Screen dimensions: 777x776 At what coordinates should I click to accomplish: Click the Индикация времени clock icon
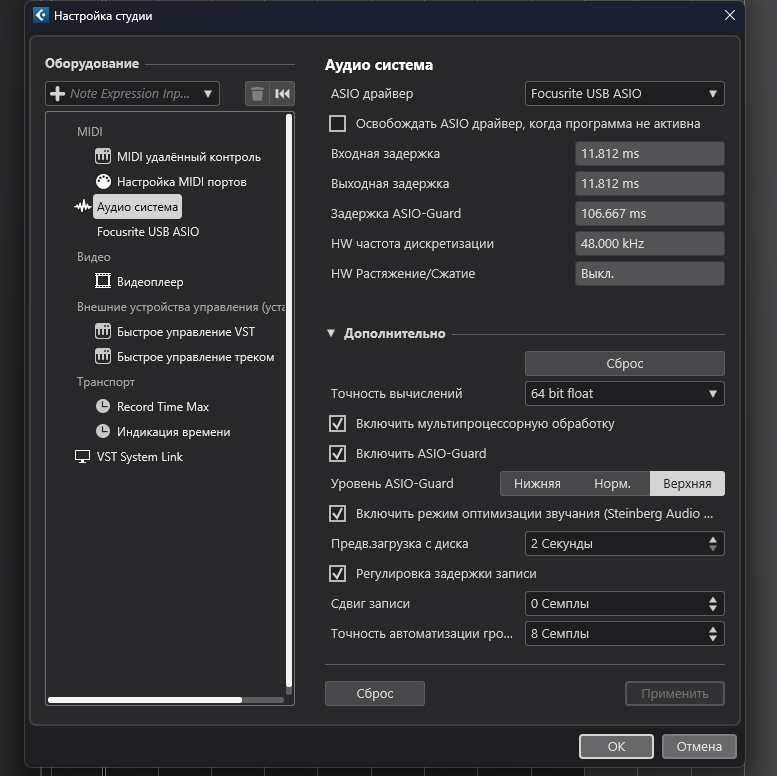tap(103, 432)
